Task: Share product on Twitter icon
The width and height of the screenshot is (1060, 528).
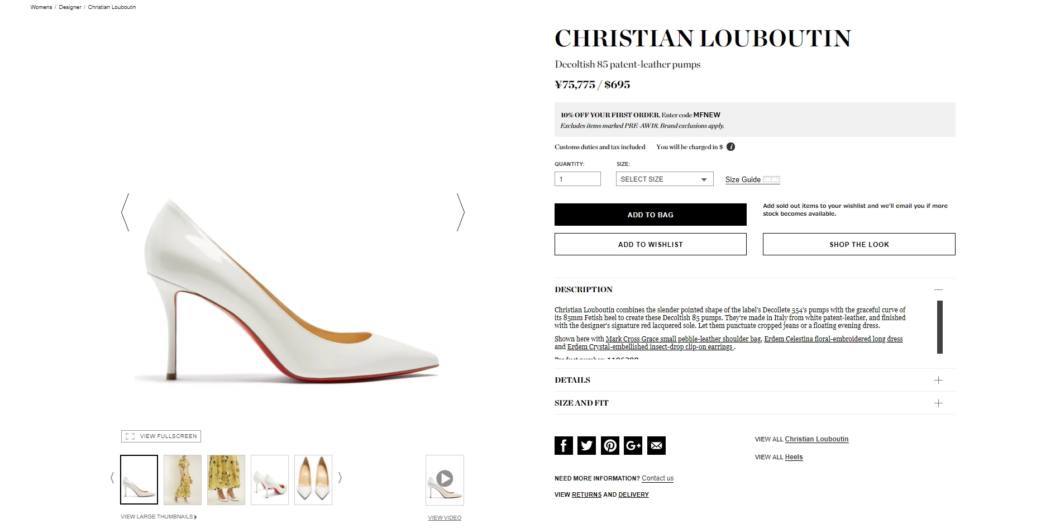Action: pyautogui.click(x=587, y=445)
